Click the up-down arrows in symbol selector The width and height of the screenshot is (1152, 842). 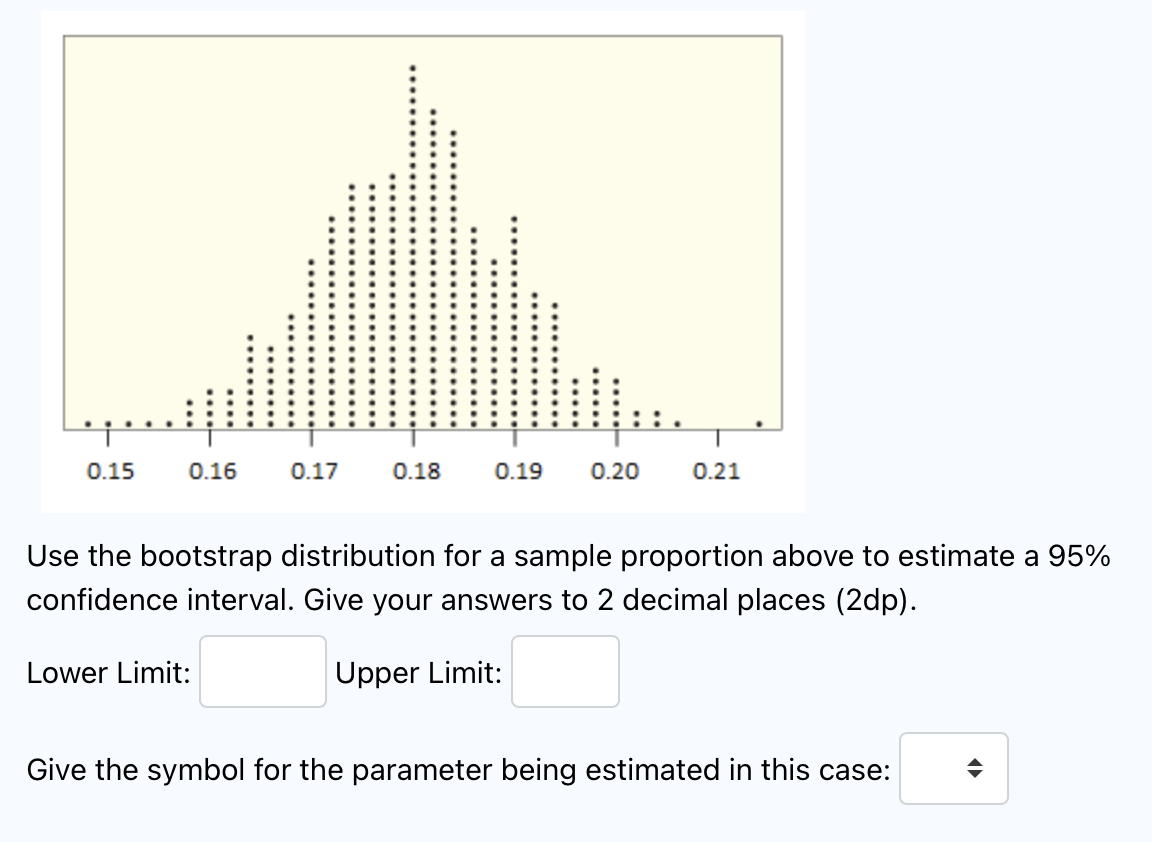tap(974, 769)
